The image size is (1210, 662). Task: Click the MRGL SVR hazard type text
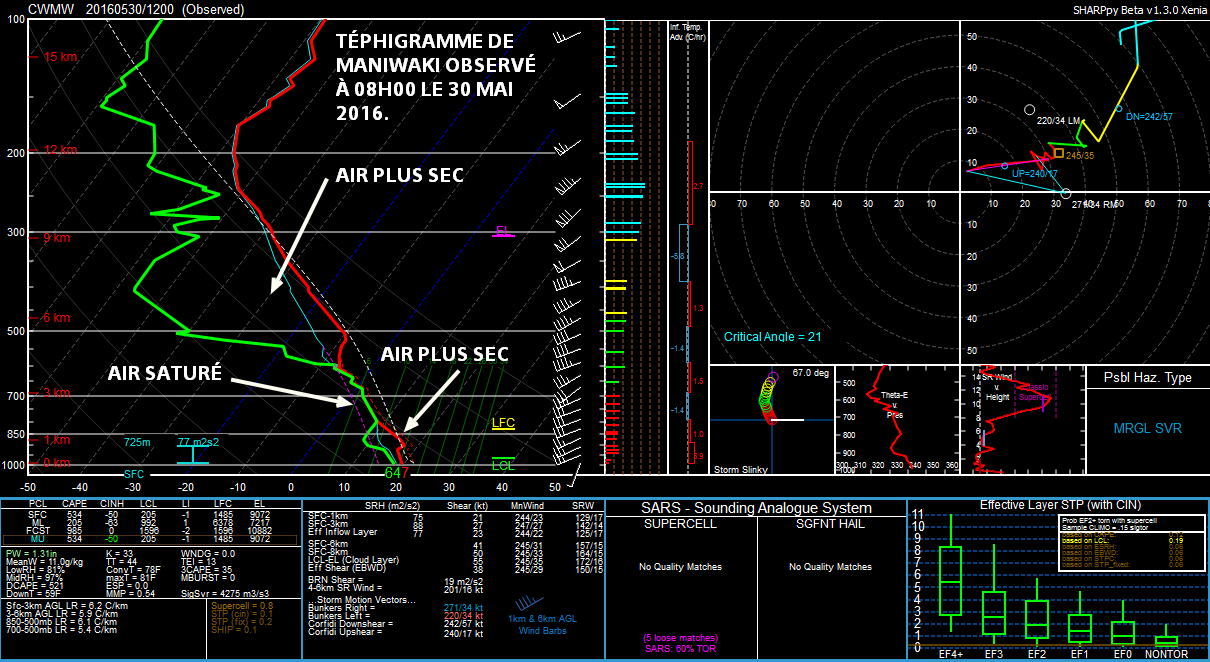pyautogui.click(x=1147, y=428)
